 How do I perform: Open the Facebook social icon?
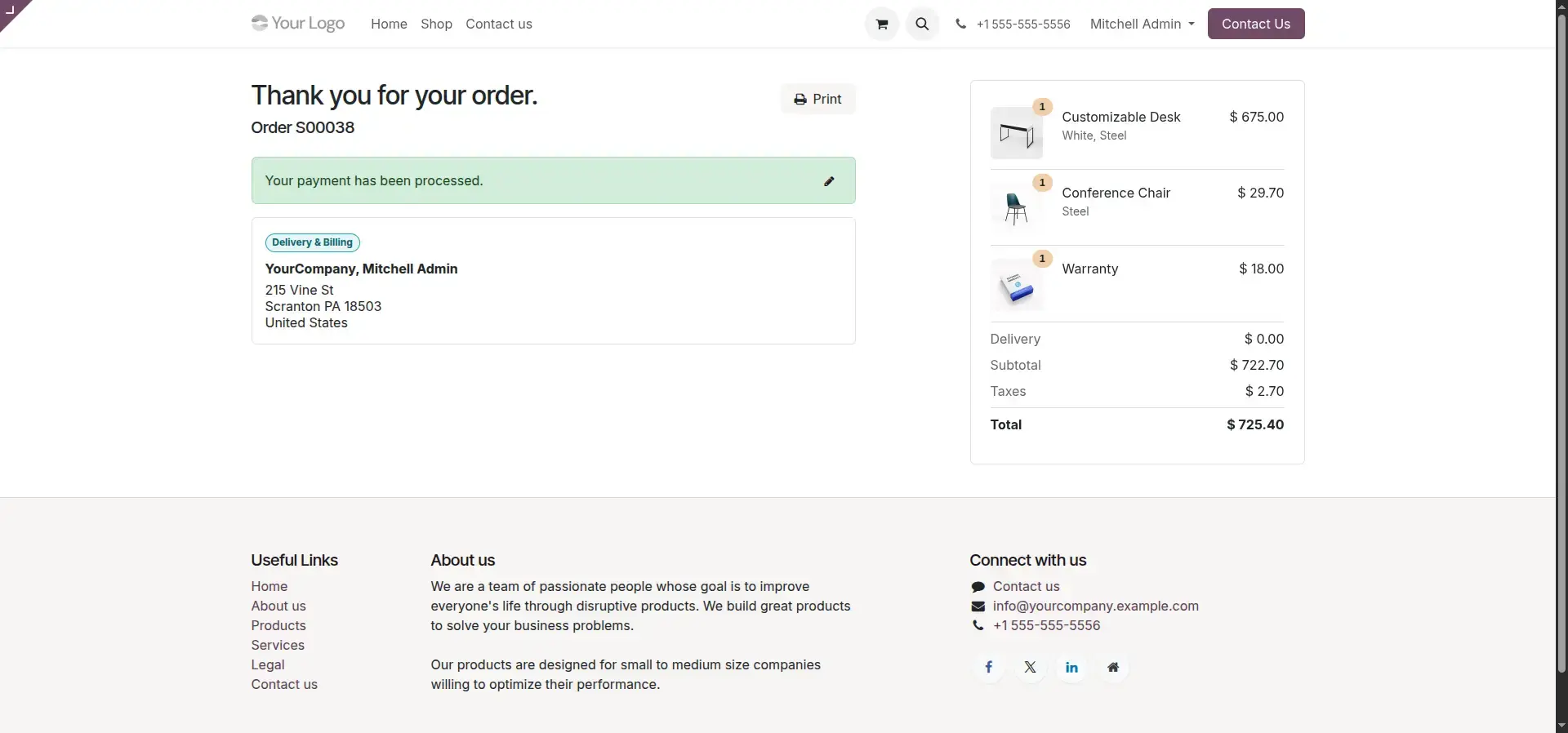(x=989, y=667)
